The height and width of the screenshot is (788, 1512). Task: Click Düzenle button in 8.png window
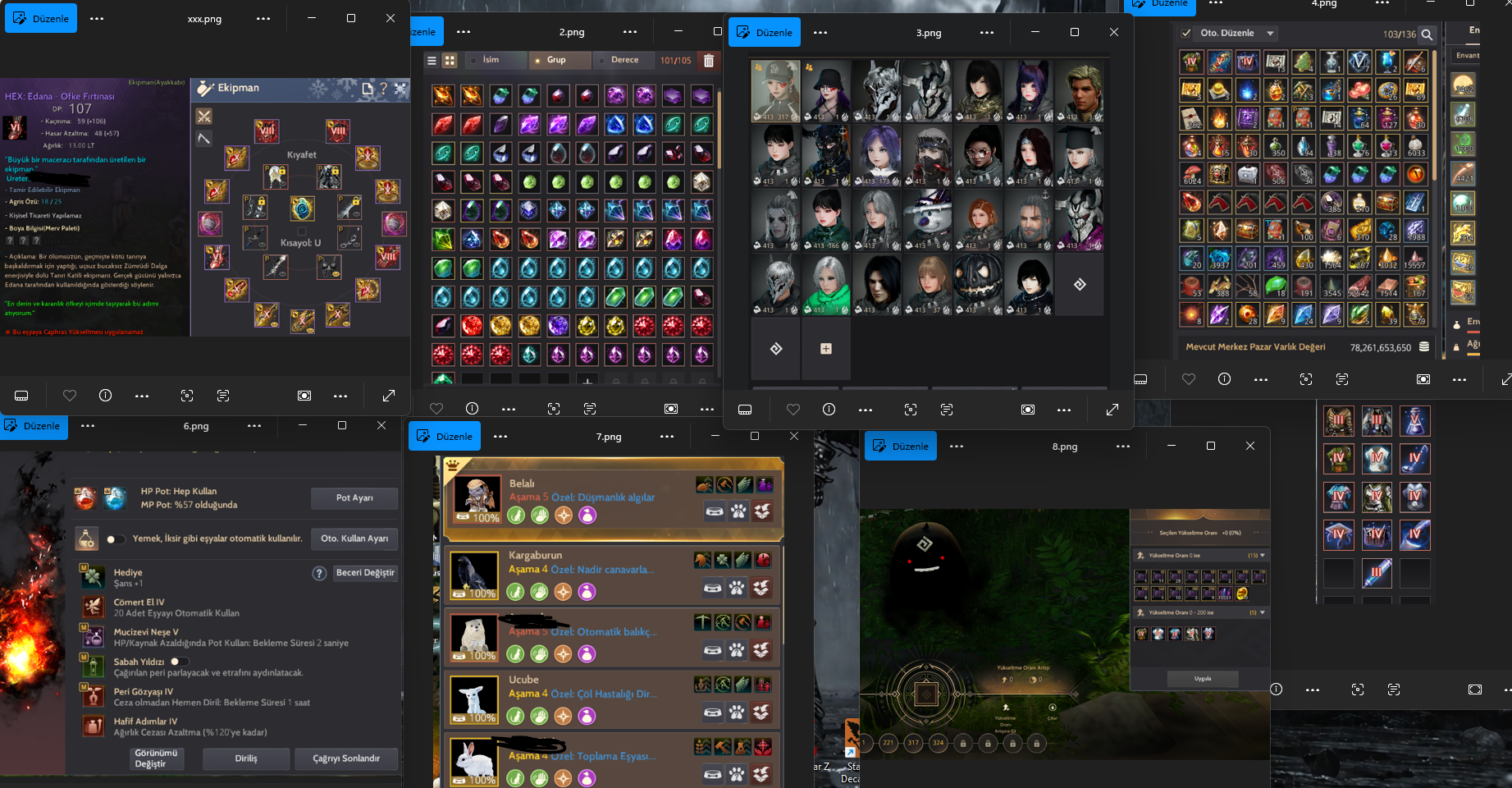click(901, 446)
